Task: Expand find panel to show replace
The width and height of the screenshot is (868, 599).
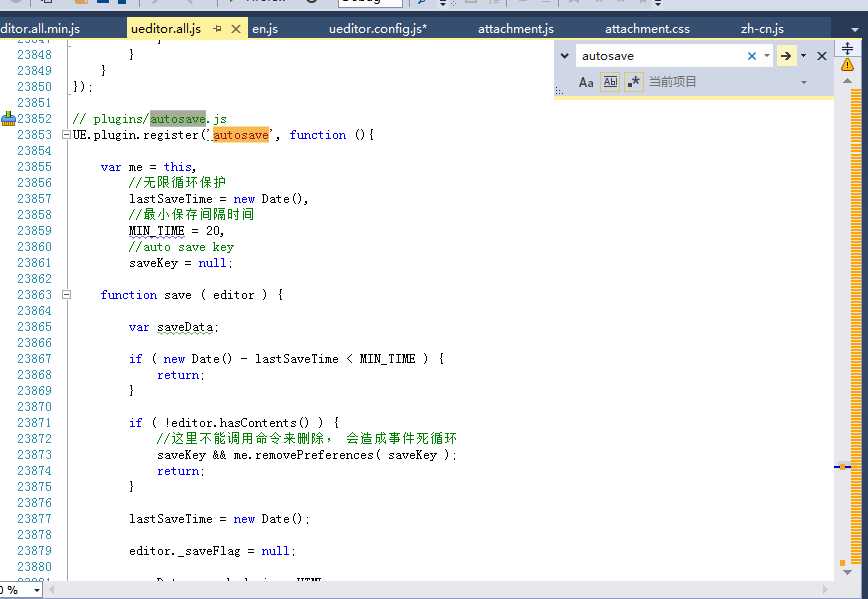Action: pos(565,56)
